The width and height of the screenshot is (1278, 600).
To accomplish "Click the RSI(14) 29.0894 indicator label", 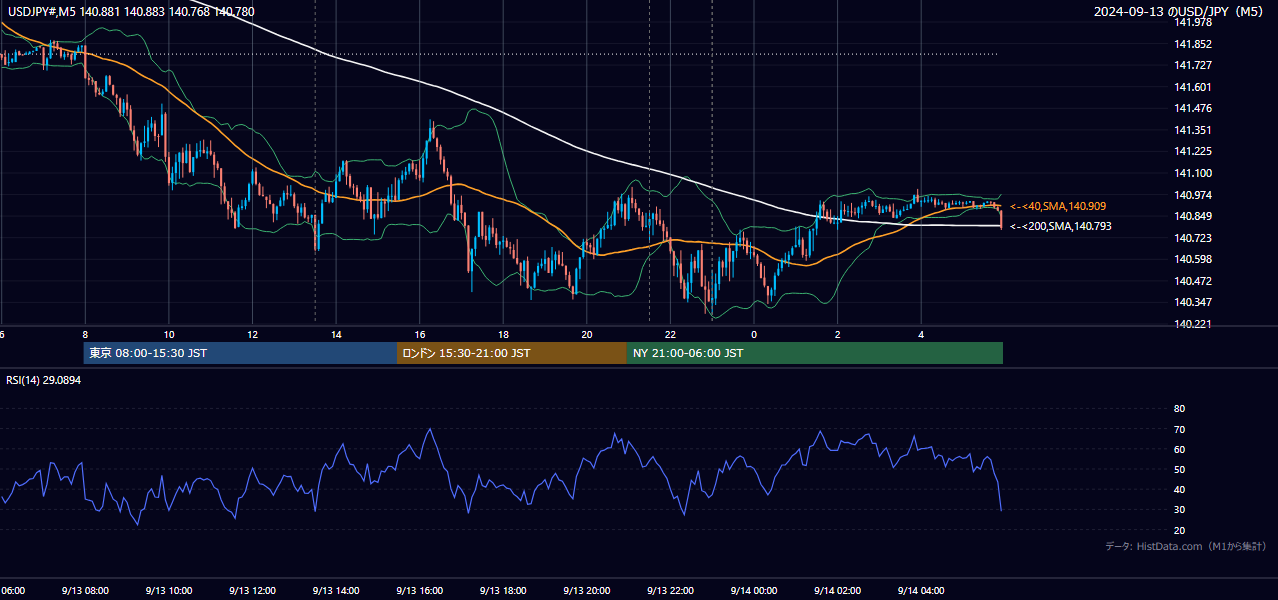I will [44, 380].
